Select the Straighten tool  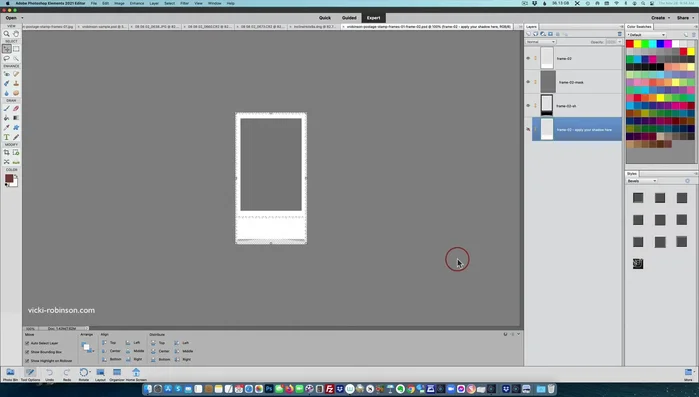[x=16, y=162]
